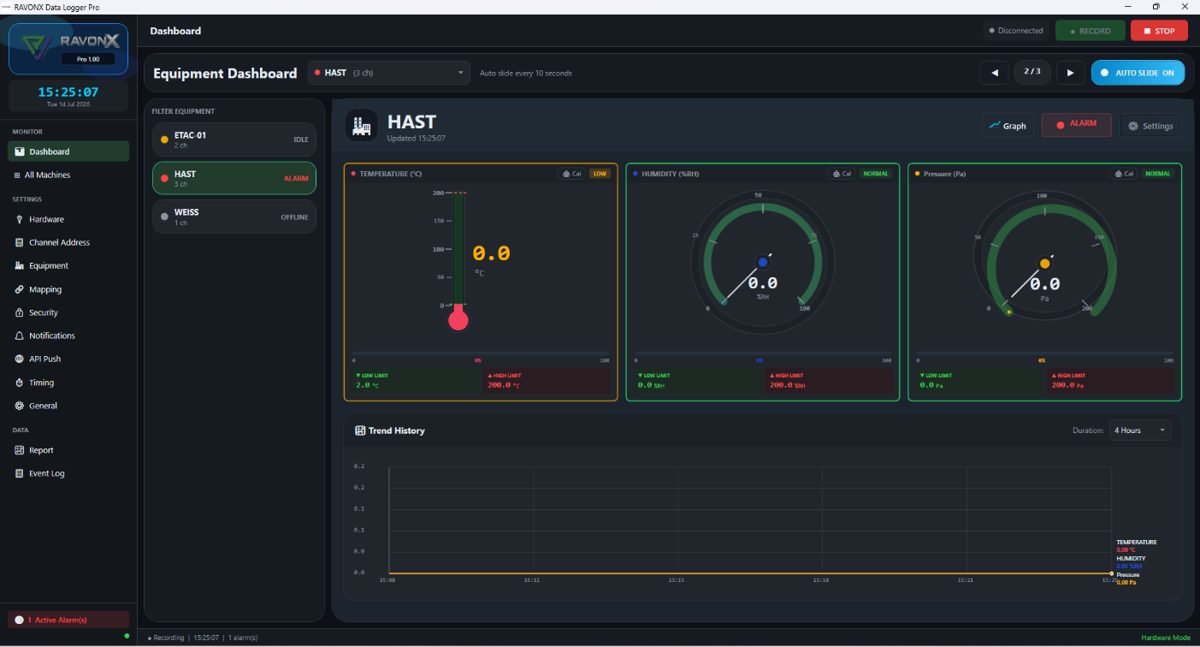
Task: Click the Pressure dial gauge
Action: point(1045,264)
